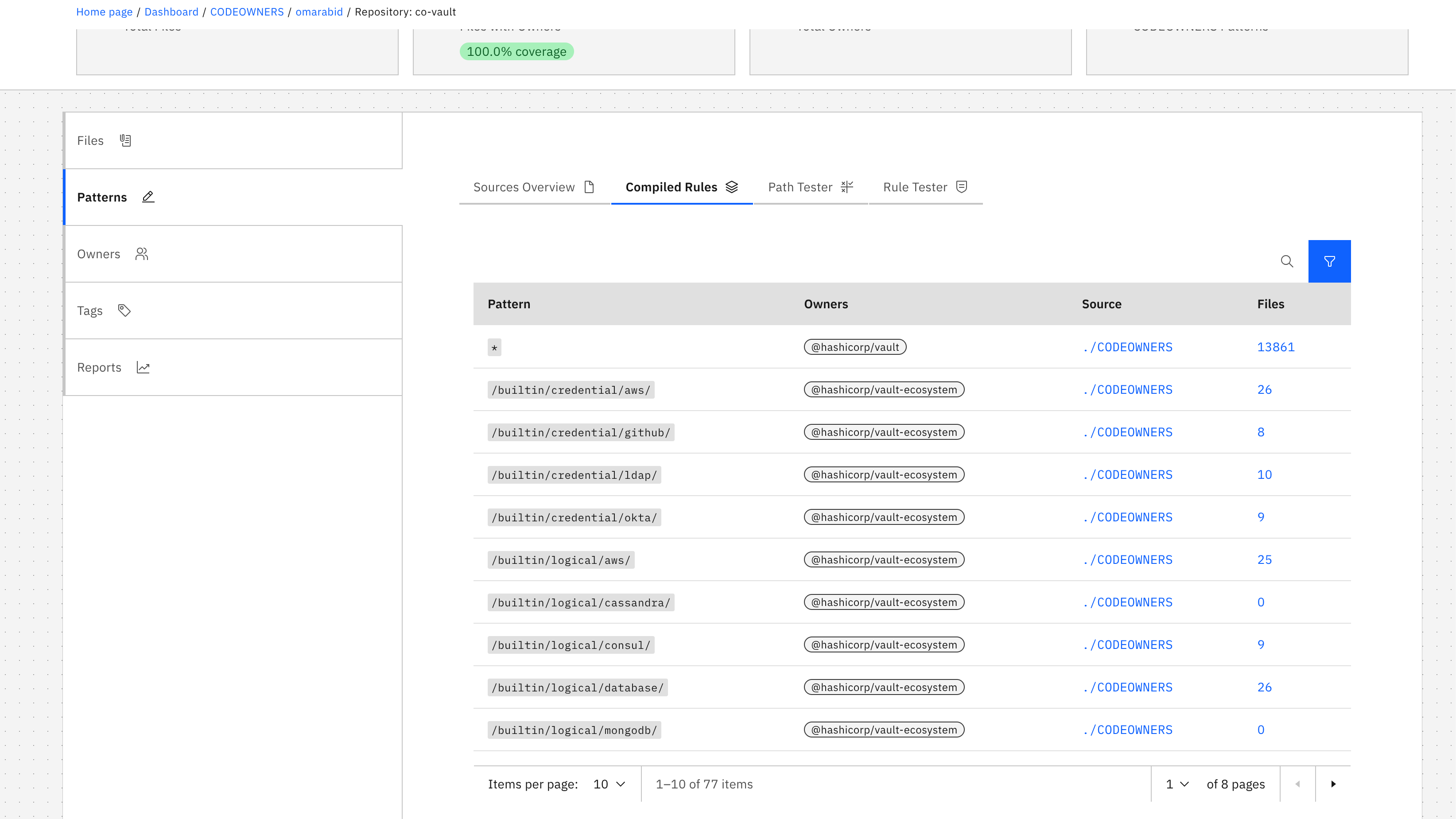Toggle the blue filter icon

tap(1329, 261)
